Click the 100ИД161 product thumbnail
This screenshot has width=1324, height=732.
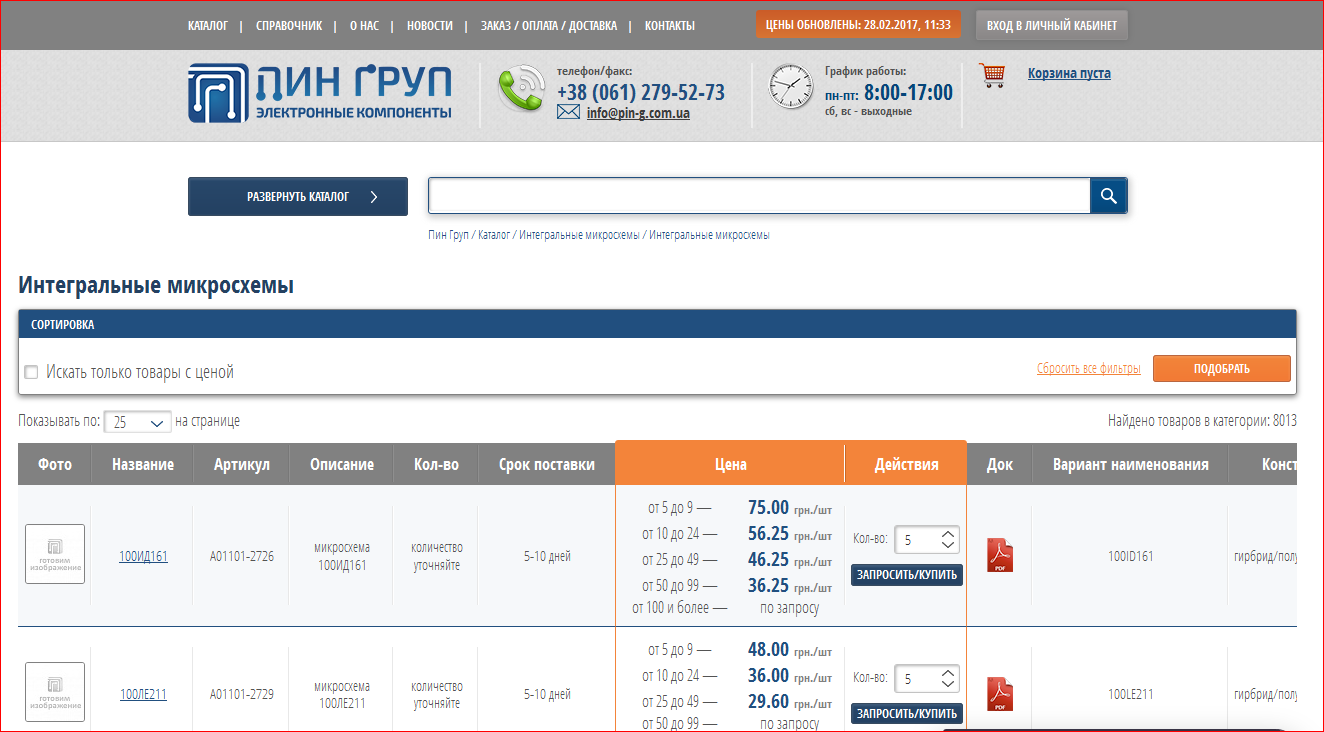(55, 553)
